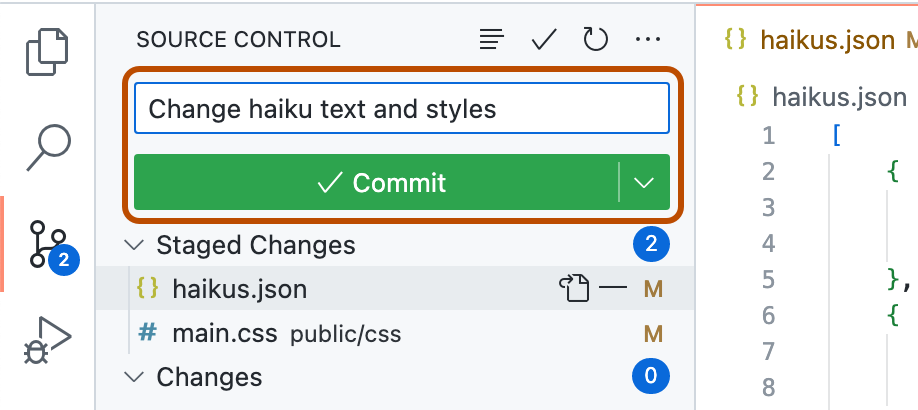Collapse the Staged Changes section
The image size is (918, 410).
point(132,245)
